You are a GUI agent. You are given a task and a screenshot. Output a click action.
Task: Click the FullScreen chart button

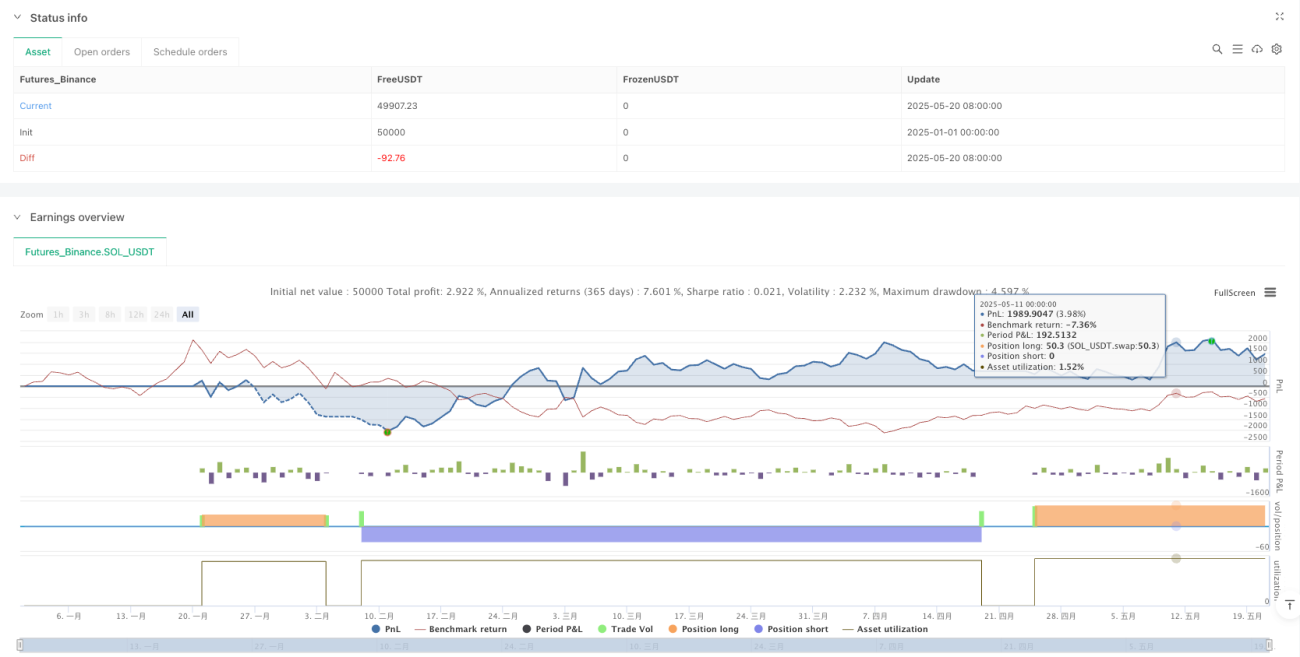[x=1234, y=293]
